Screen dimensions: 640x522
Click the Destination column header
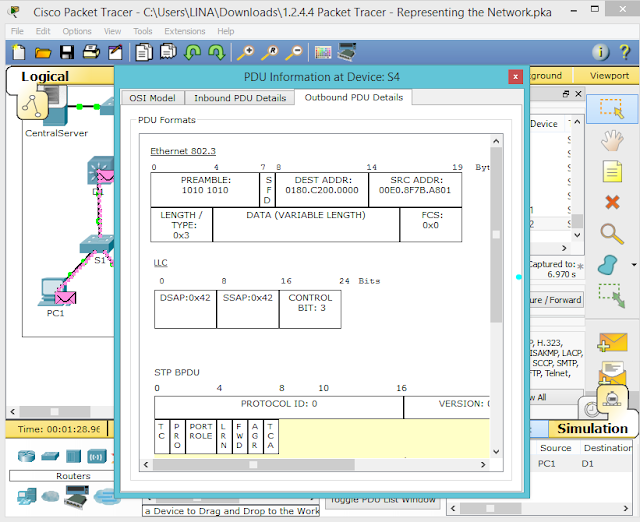point(607,448)
